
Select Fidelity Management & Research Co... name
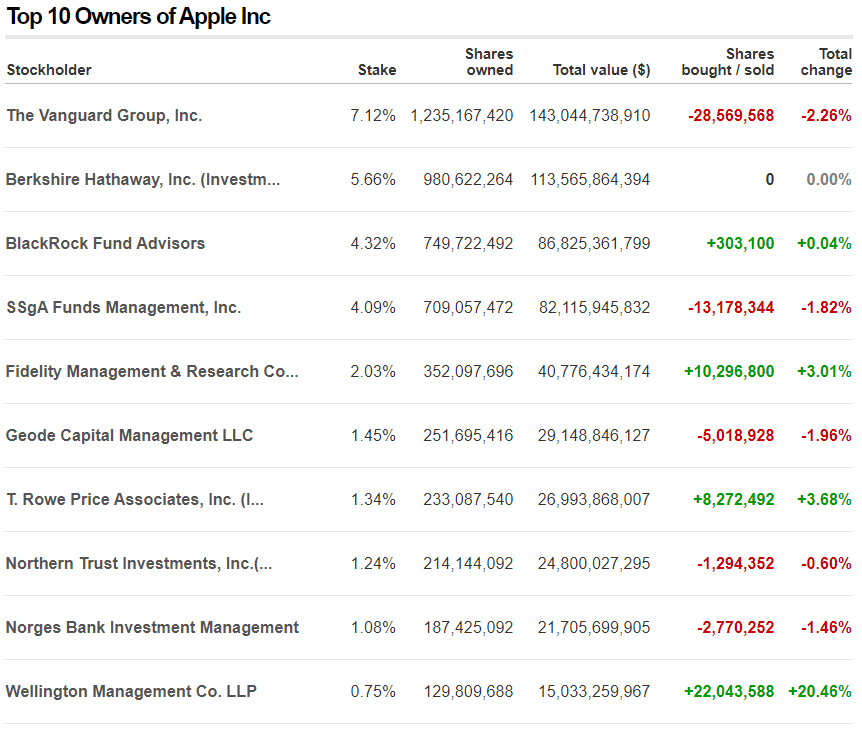pos(152,371)
